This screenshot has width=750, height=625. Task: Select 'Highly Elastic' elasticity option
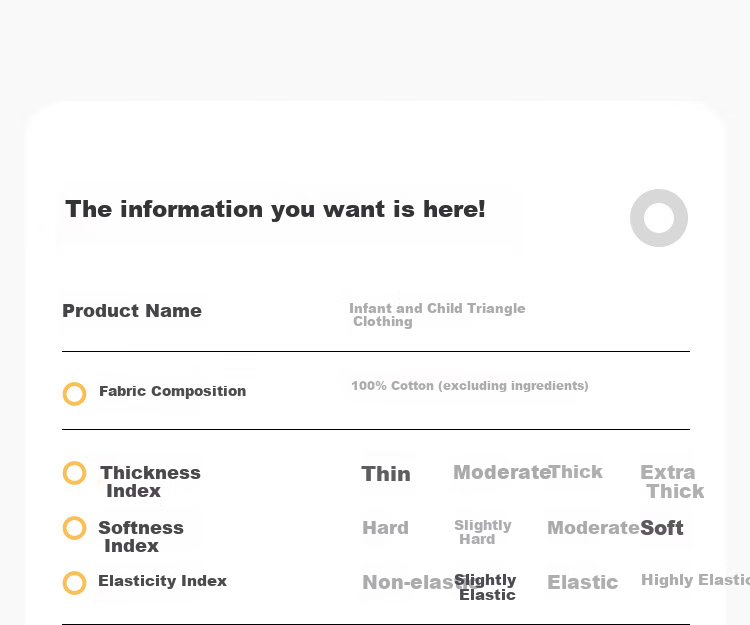(695, 580)
